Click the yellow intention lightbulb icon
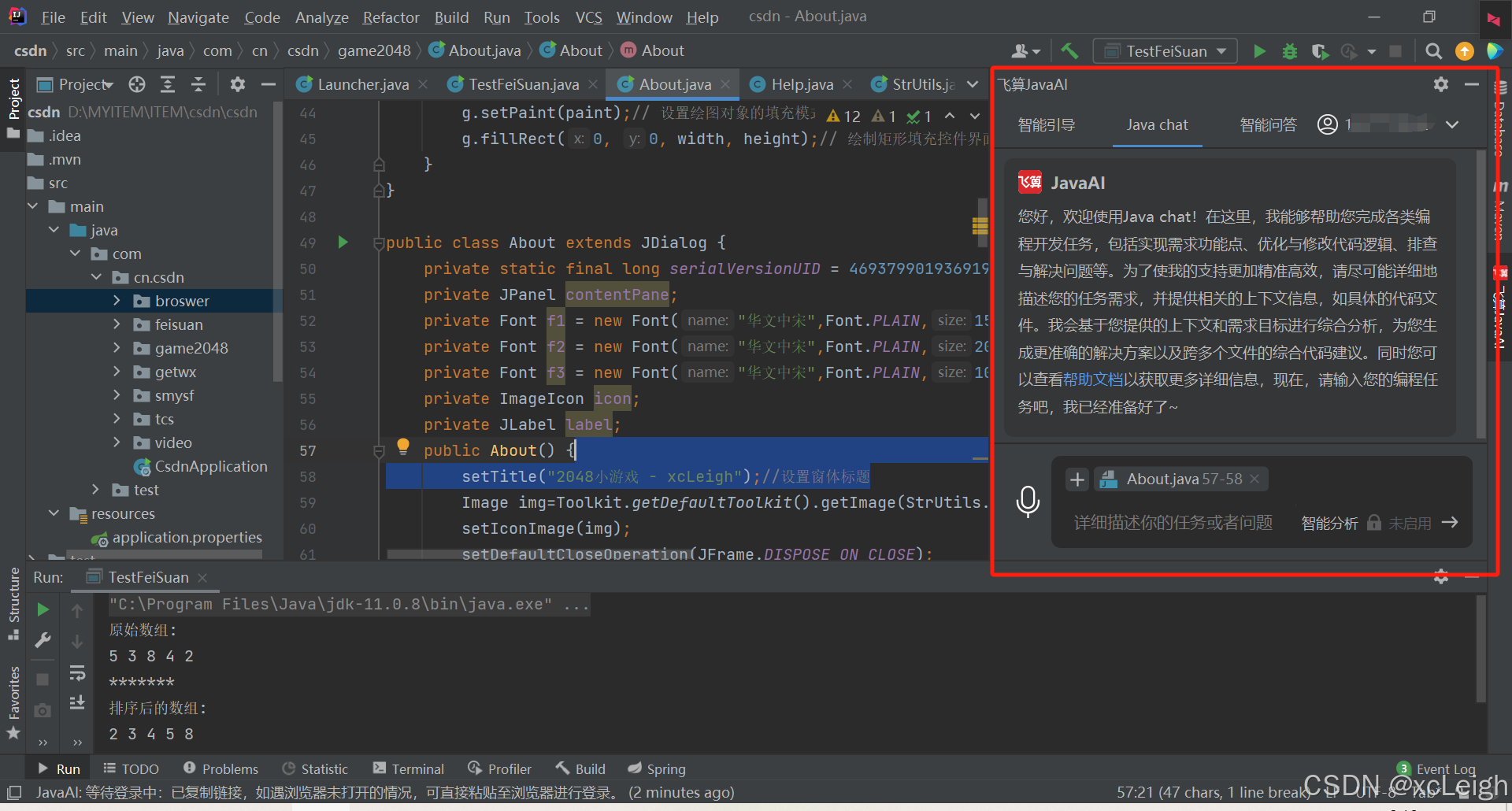Image resolution: width=1512 pixels, height=811 pixels. pos(403,446)
